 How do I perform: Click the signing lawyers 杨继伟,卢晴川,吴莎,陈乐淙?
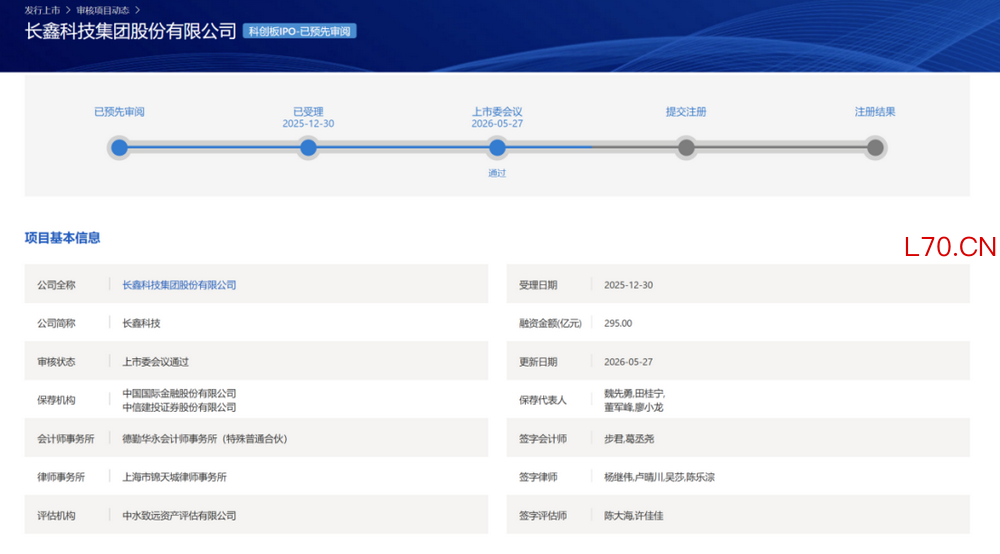(x=659, y=477)
